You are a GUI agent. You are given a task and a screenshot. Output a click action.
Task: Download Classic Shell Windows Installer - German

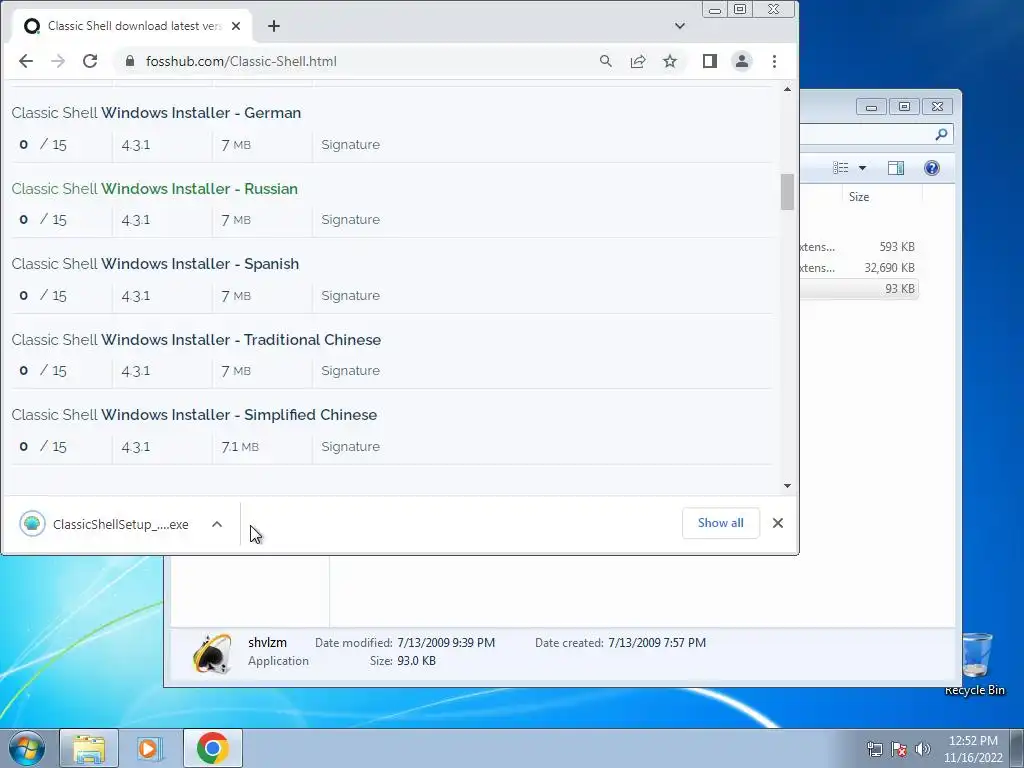[156, 113]
